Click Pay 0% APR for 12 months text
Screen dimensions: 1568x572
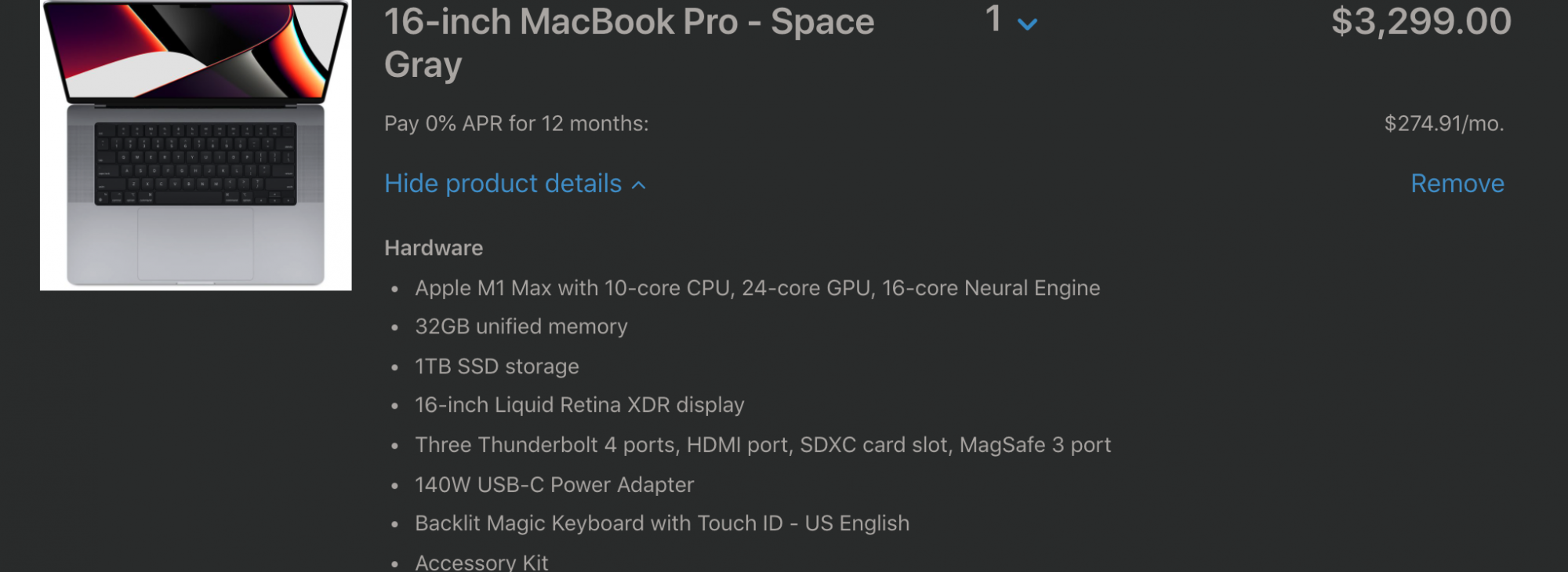(516, 124)
